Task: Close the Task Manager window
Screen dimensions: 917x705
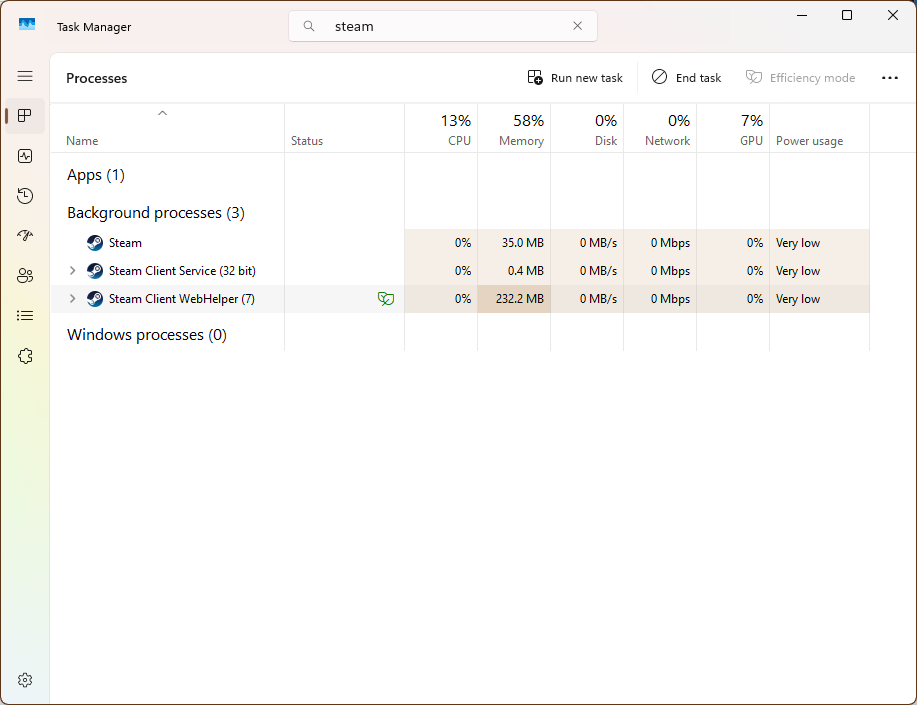Action: [892, 15]
